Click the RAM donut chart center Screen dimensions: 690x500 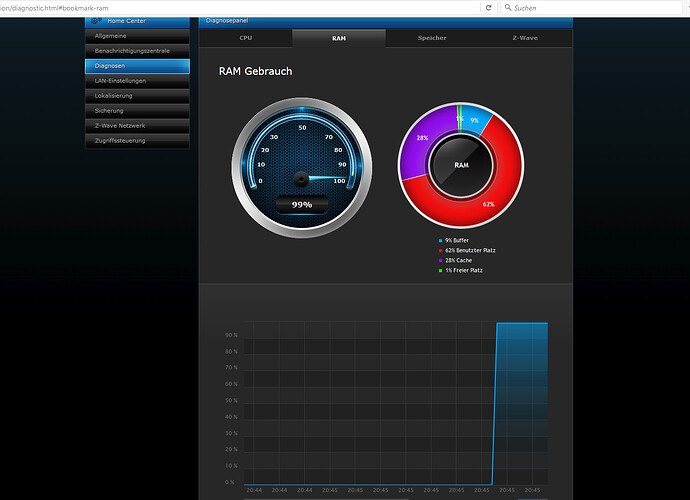point(461,164)
